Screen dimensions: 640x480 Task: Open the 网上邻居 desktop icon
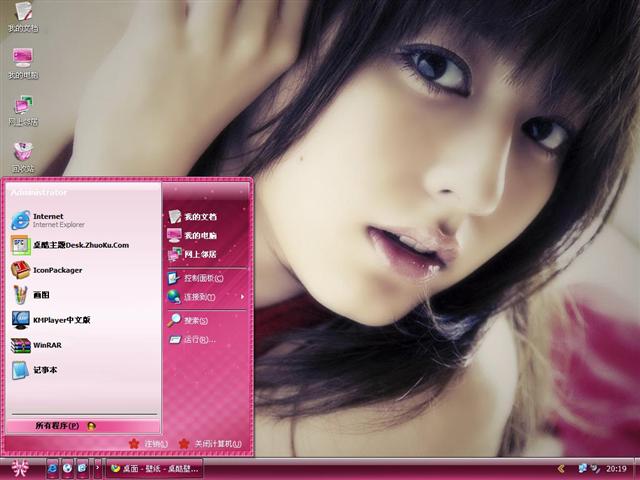[23, 110]
